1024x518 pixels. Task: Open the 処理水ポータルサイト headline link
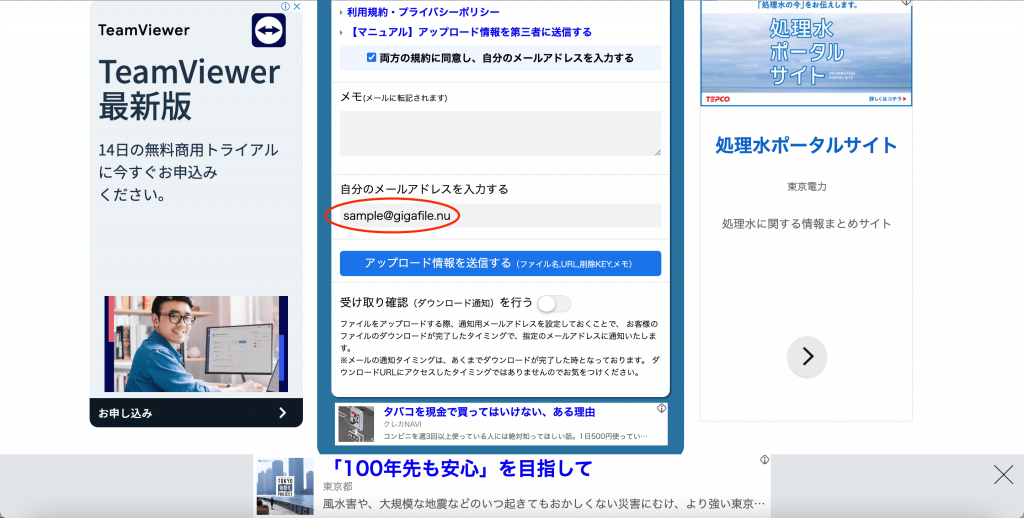(x=806, y=145)
